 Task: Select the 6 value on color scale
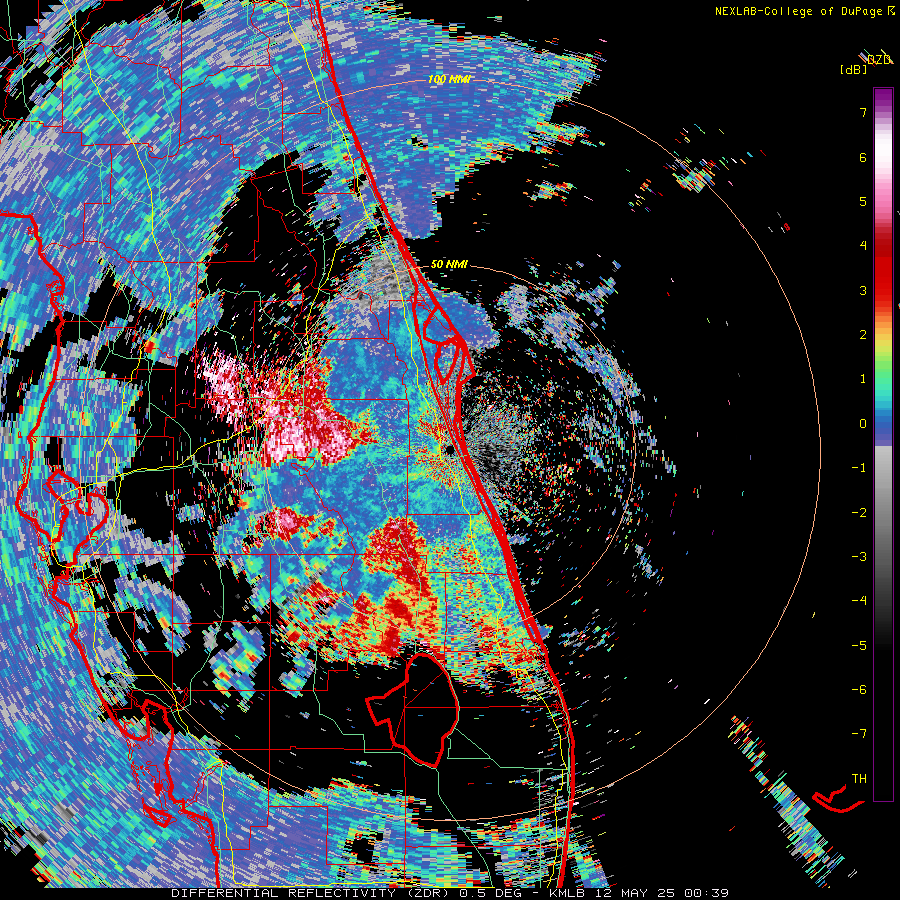click(863, 157)
